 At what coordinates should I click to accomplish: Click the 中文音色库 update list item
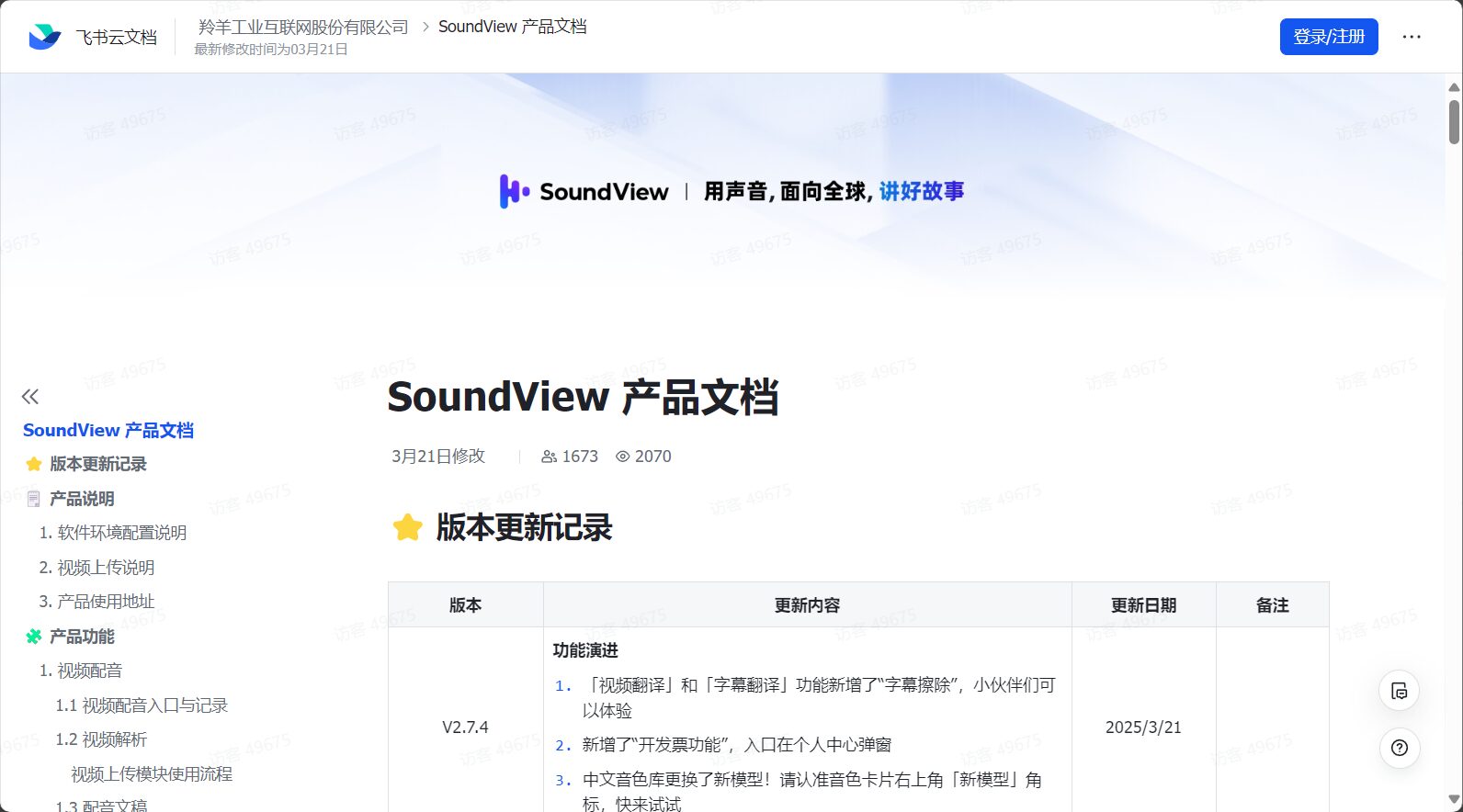(812, 792)
